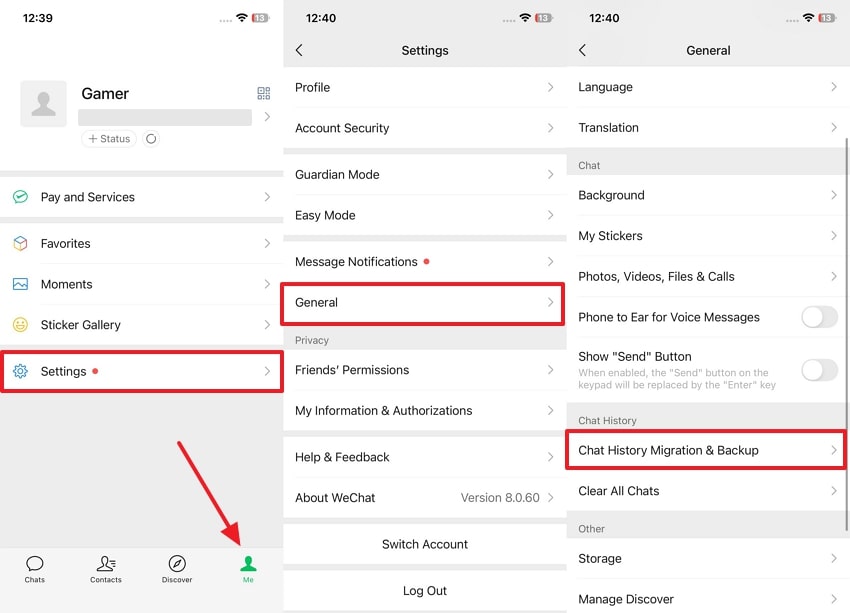Tap the Switch Account button
Viewport: 850px width, 613px height.
point(424,544)
